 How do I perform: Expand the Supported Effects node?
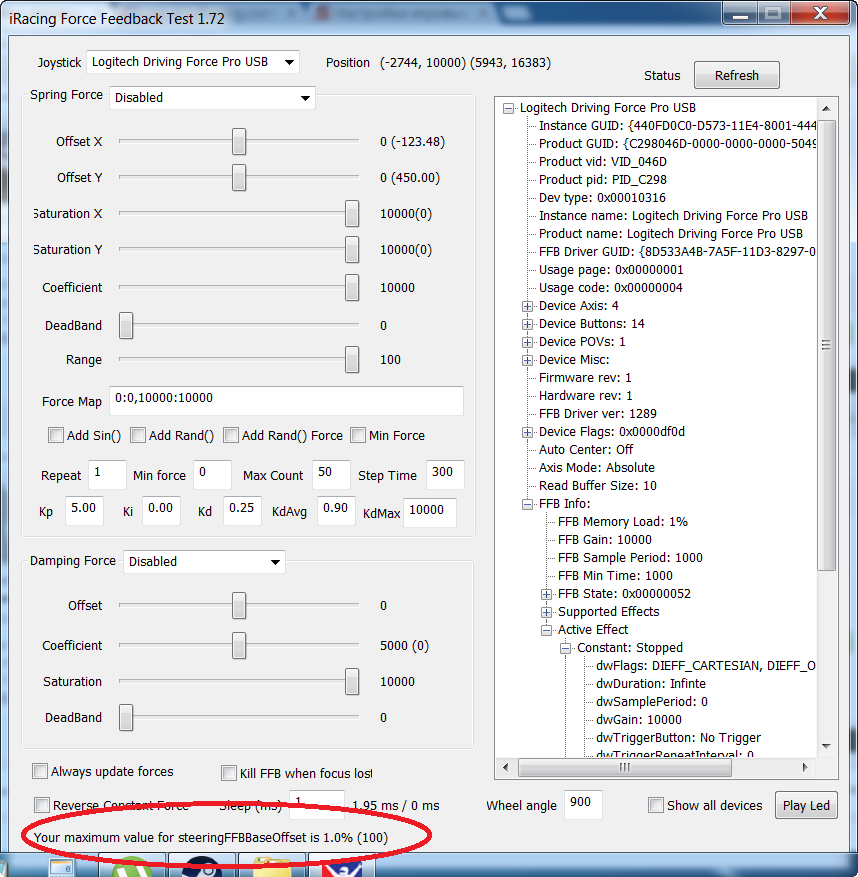[x=547, y=612]
